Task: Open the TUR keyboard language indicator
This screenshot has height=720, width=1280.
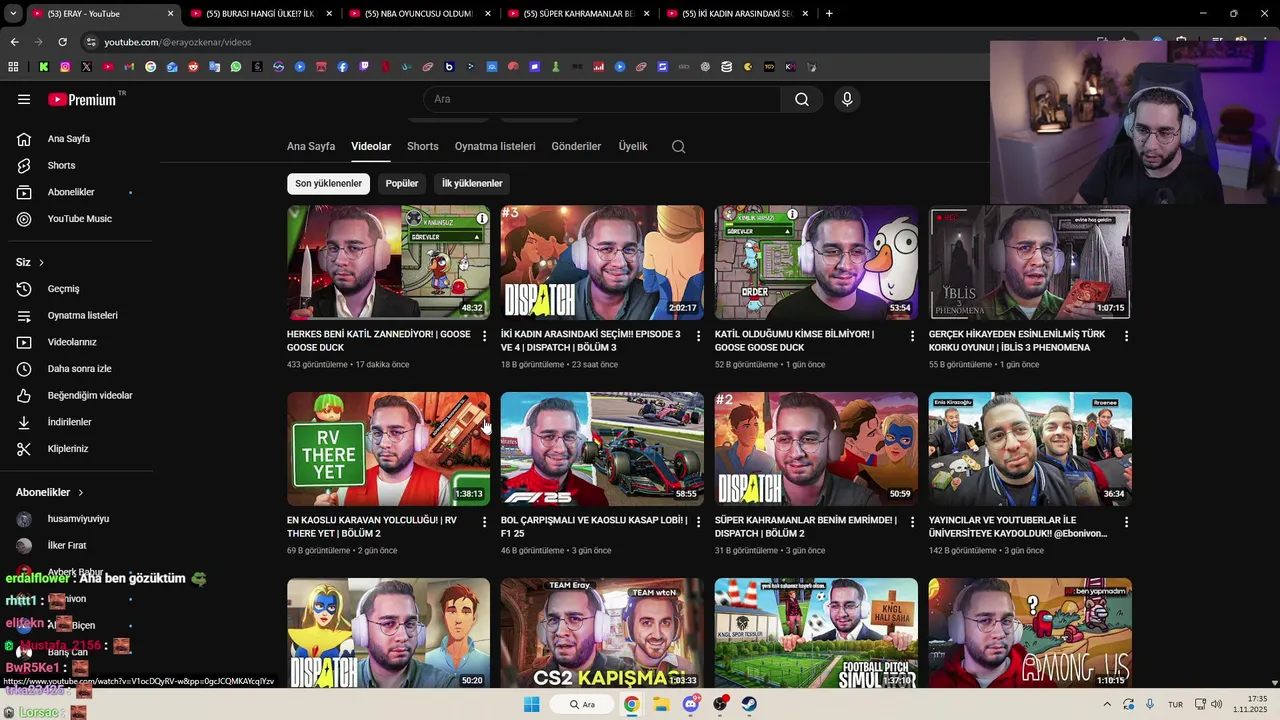Action: (1176, 704)
